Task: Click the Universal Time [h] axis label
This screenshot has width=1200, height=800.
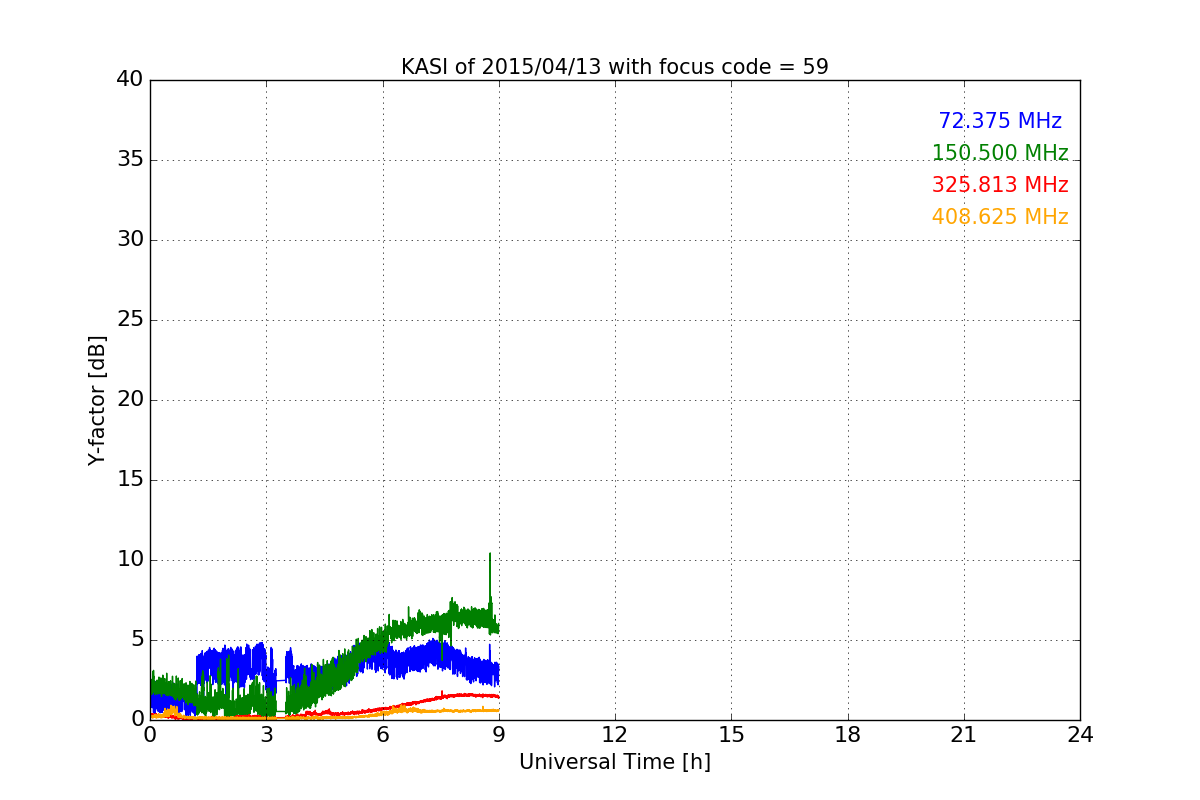Action: [x=615, y=762]
